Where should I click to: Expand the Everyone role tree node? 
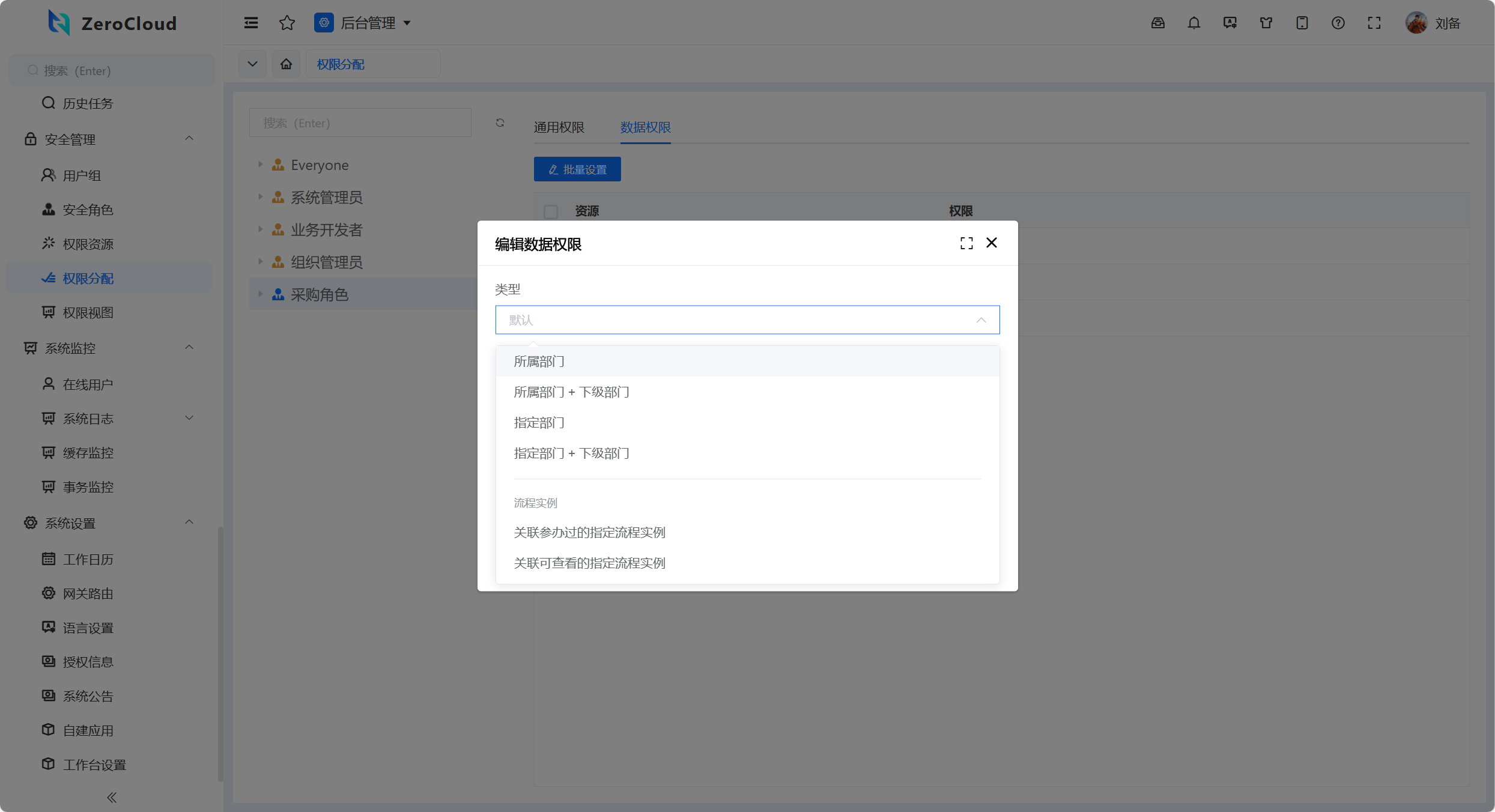coord(260,165)
